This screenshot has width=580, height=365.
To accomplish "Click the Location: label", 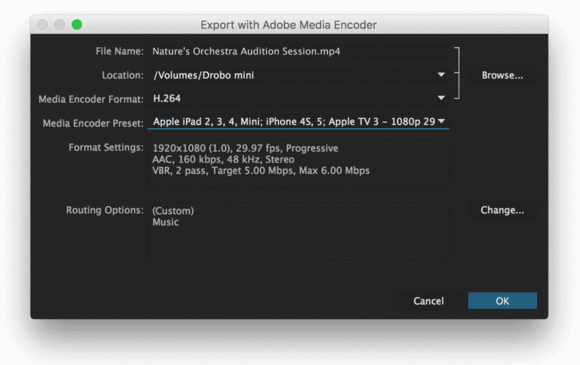I will [x=122, y=75].
